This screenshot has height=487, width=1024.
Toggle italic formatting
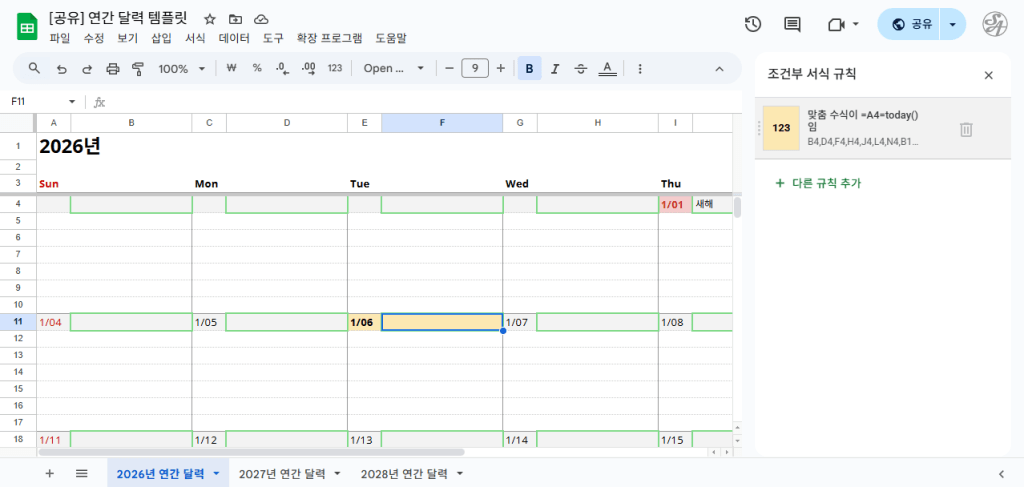[555, 69]
